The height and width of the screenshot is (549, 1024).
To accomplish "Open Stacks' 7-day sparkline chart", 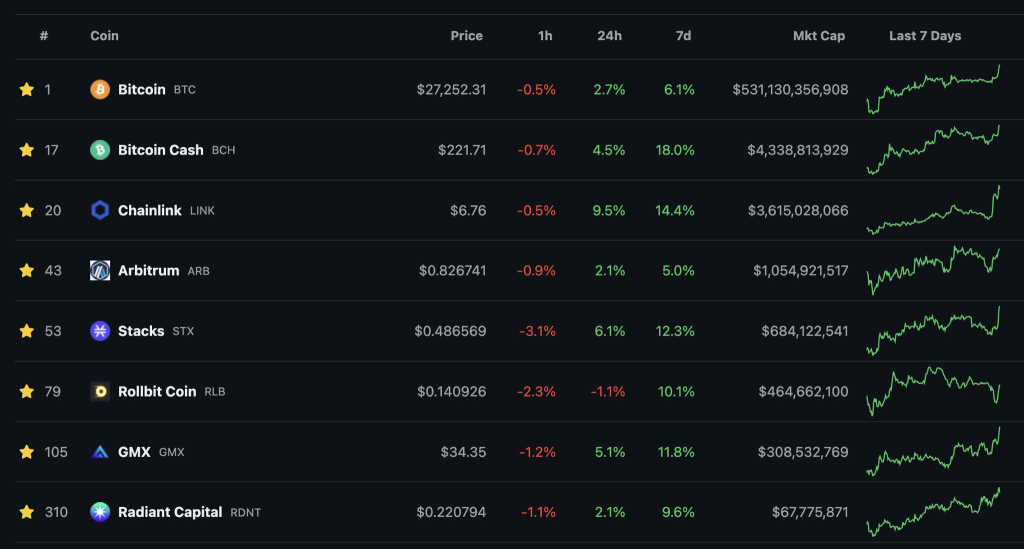I will [933, 331].
